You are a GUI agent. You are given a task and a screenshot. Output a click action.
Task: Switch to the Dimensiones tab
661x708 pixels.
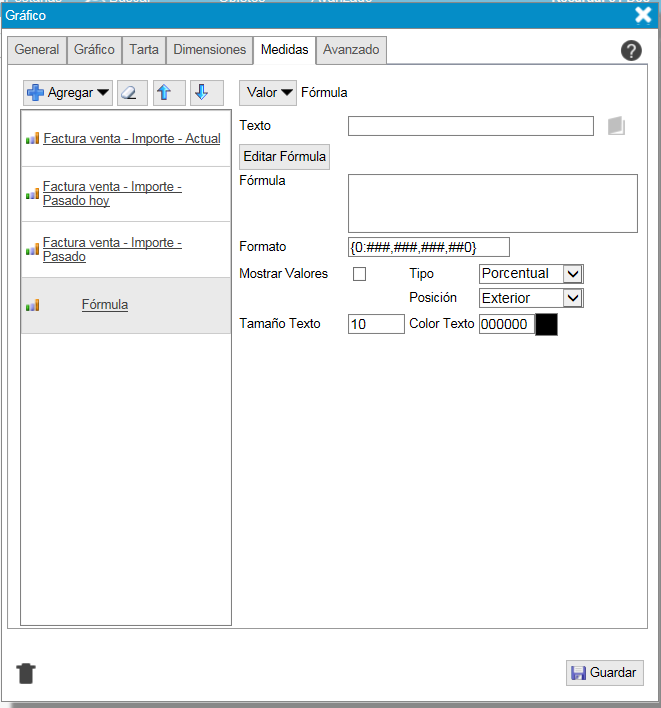pyautogui.click(x=208, y=50)
